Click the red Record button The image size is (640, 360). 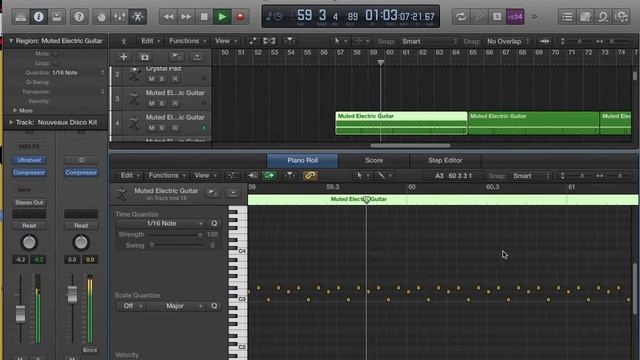tap(240, 17)
